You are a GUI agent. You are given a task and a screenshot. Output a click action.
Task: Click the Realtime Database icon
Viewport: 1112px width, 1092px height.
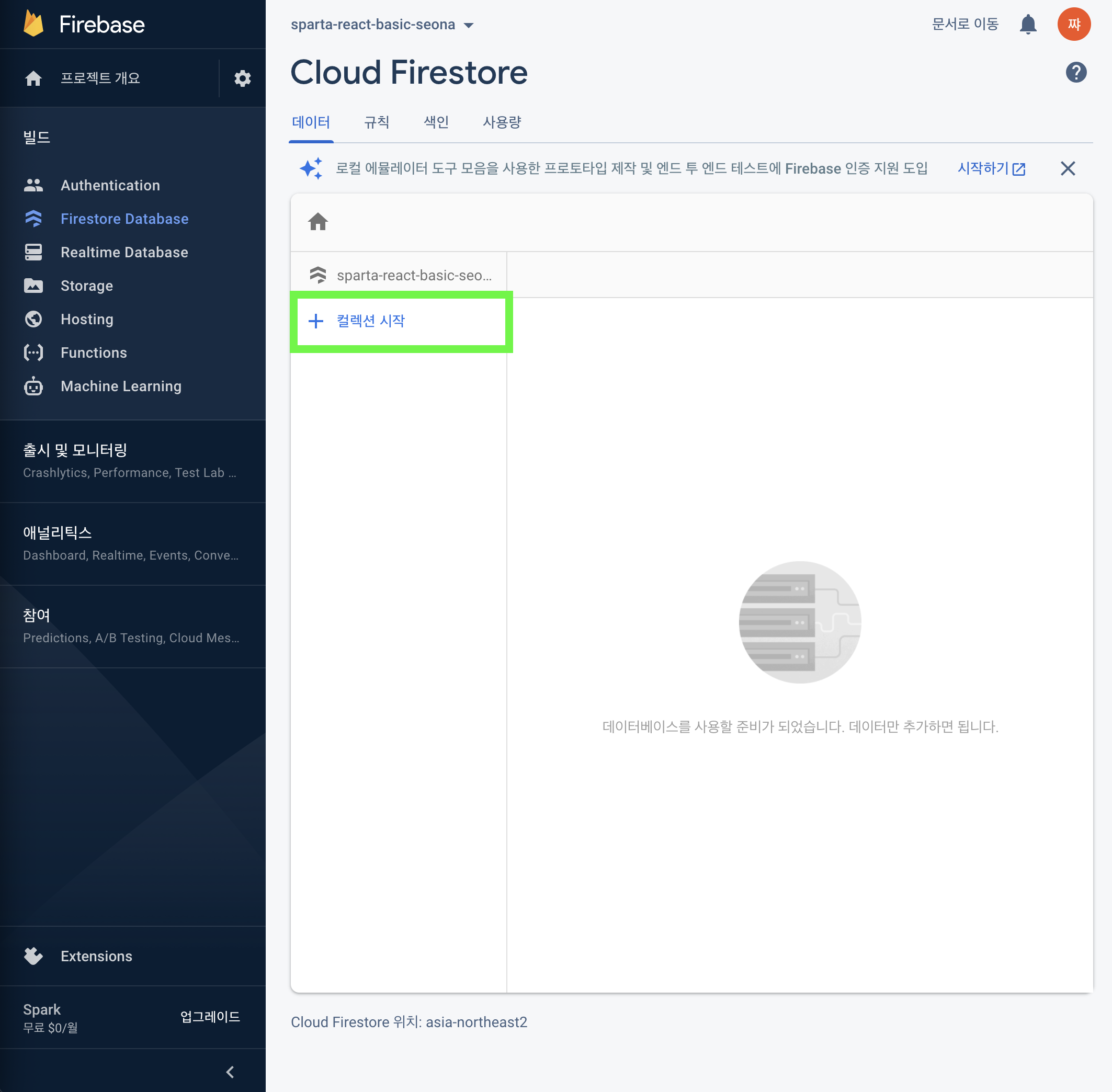[x=33, y=253]
